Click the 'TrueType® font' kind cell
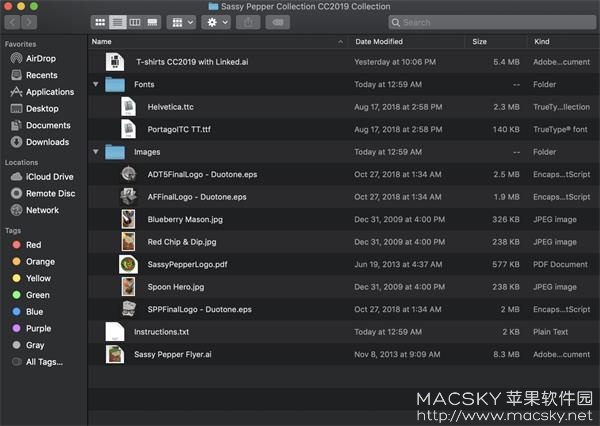The height and width of the screenshot is (426, 600). click(x=560, y=129)
